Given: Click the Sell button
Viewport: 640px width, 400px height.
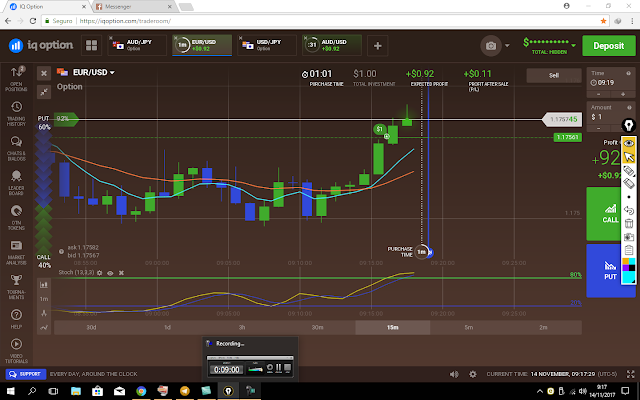Looking at the screenshot, I should click(553, 76).
